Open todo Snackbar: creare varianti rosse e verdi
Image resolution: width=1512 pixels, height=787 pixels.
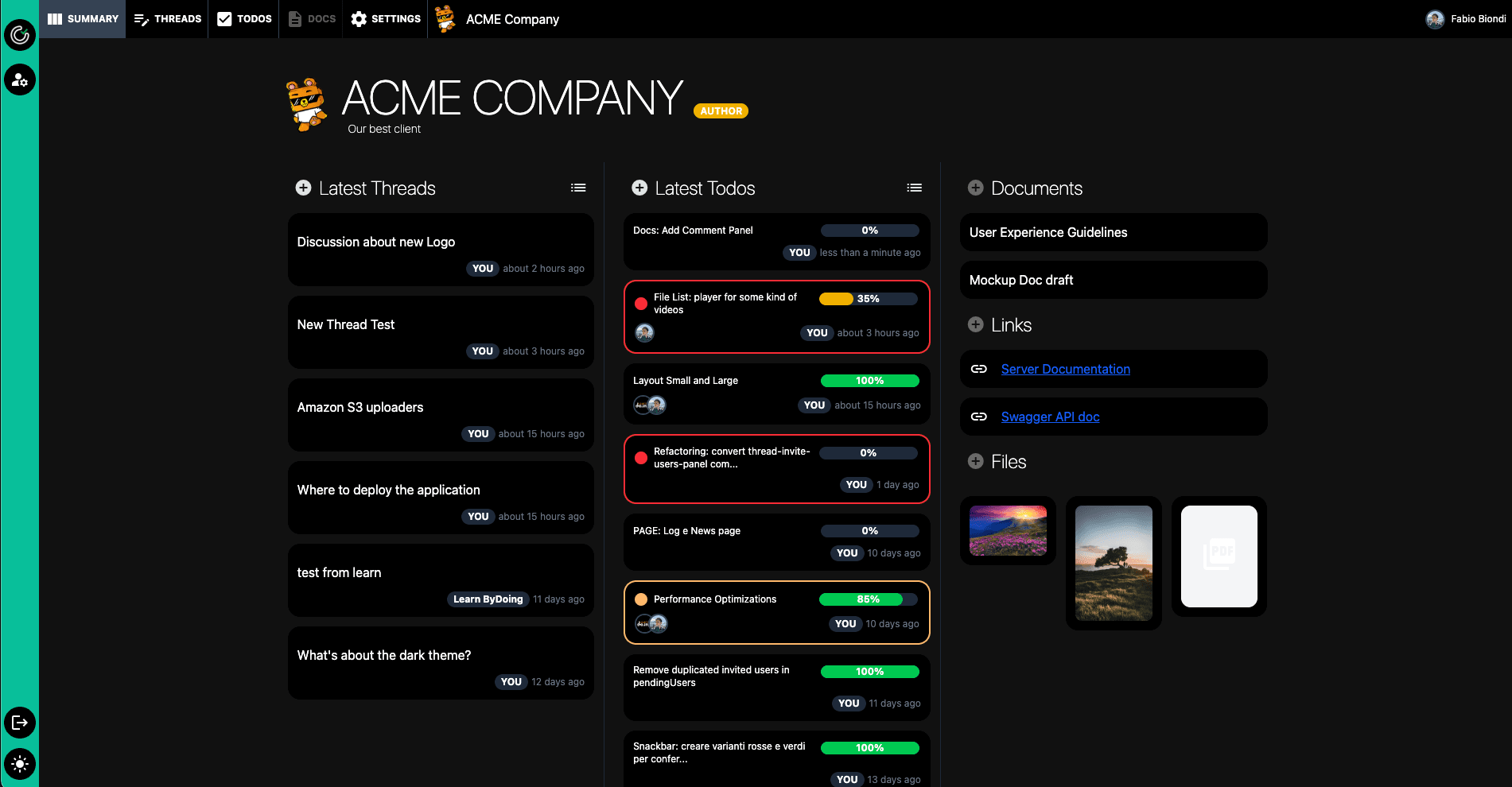coord(777,759)
